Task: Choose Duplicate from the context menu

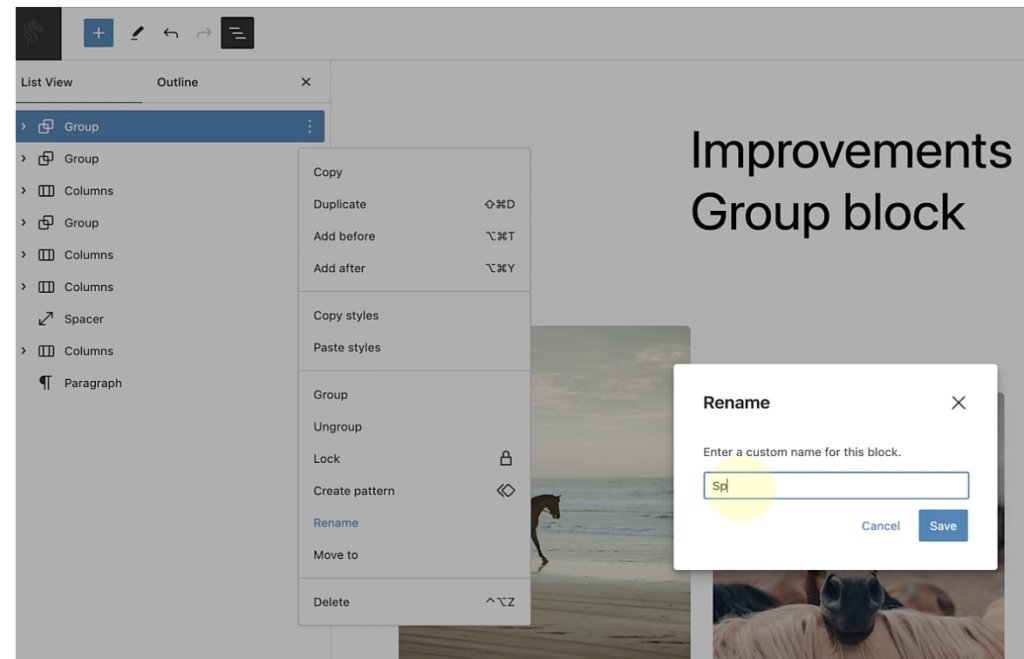Action: (340, 204)
